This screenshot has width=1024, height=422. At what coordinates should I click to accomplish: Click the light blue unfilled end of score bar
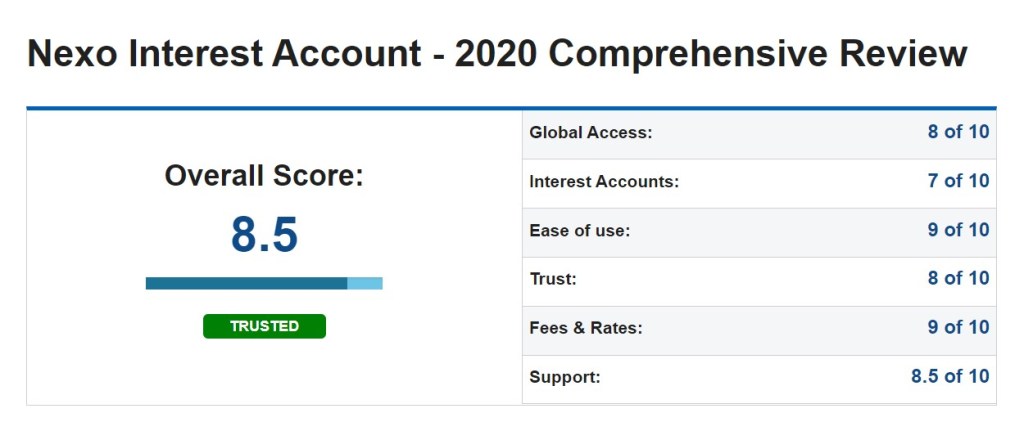coord(365,283)
